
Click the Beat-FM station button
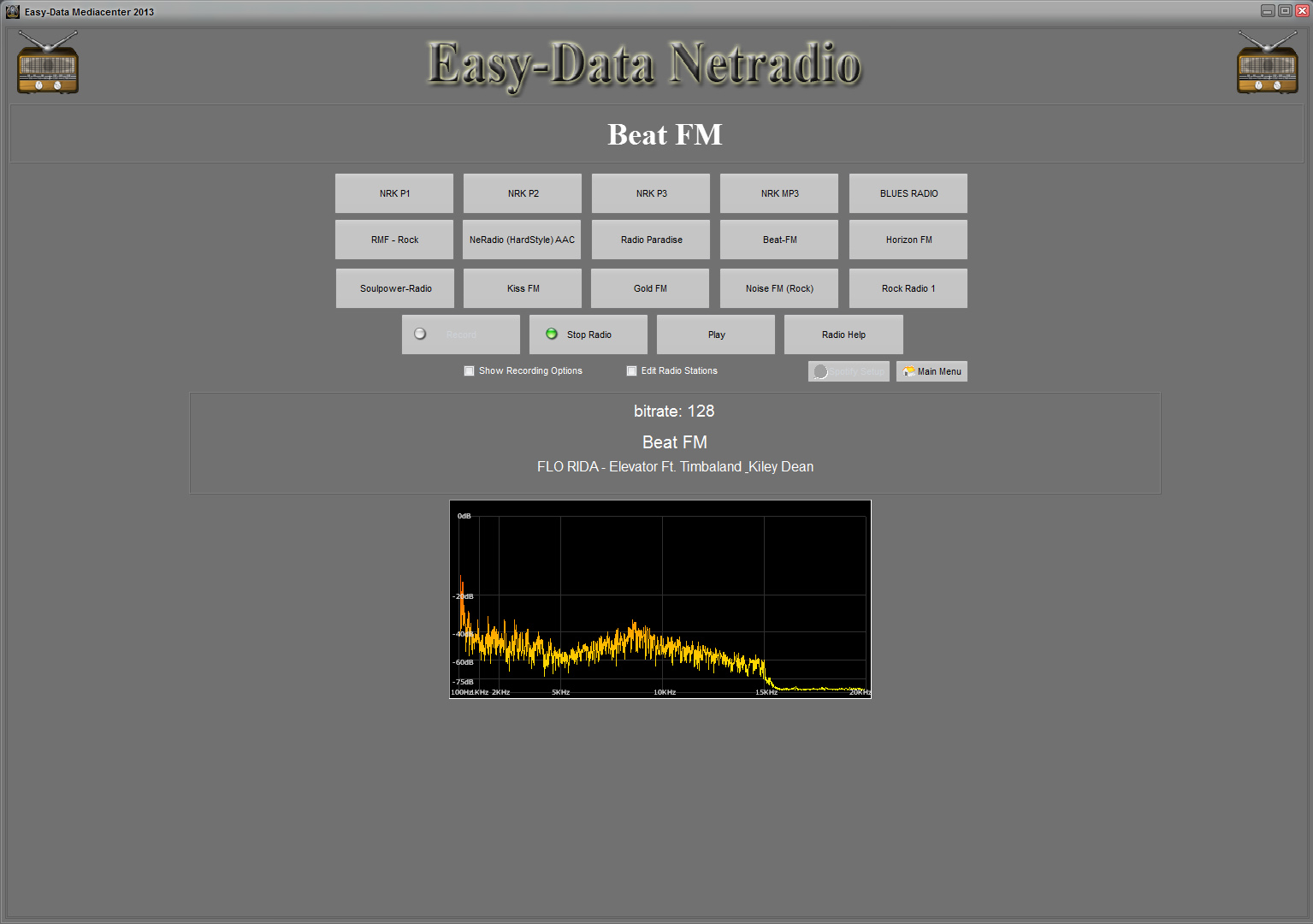point(779,240)
